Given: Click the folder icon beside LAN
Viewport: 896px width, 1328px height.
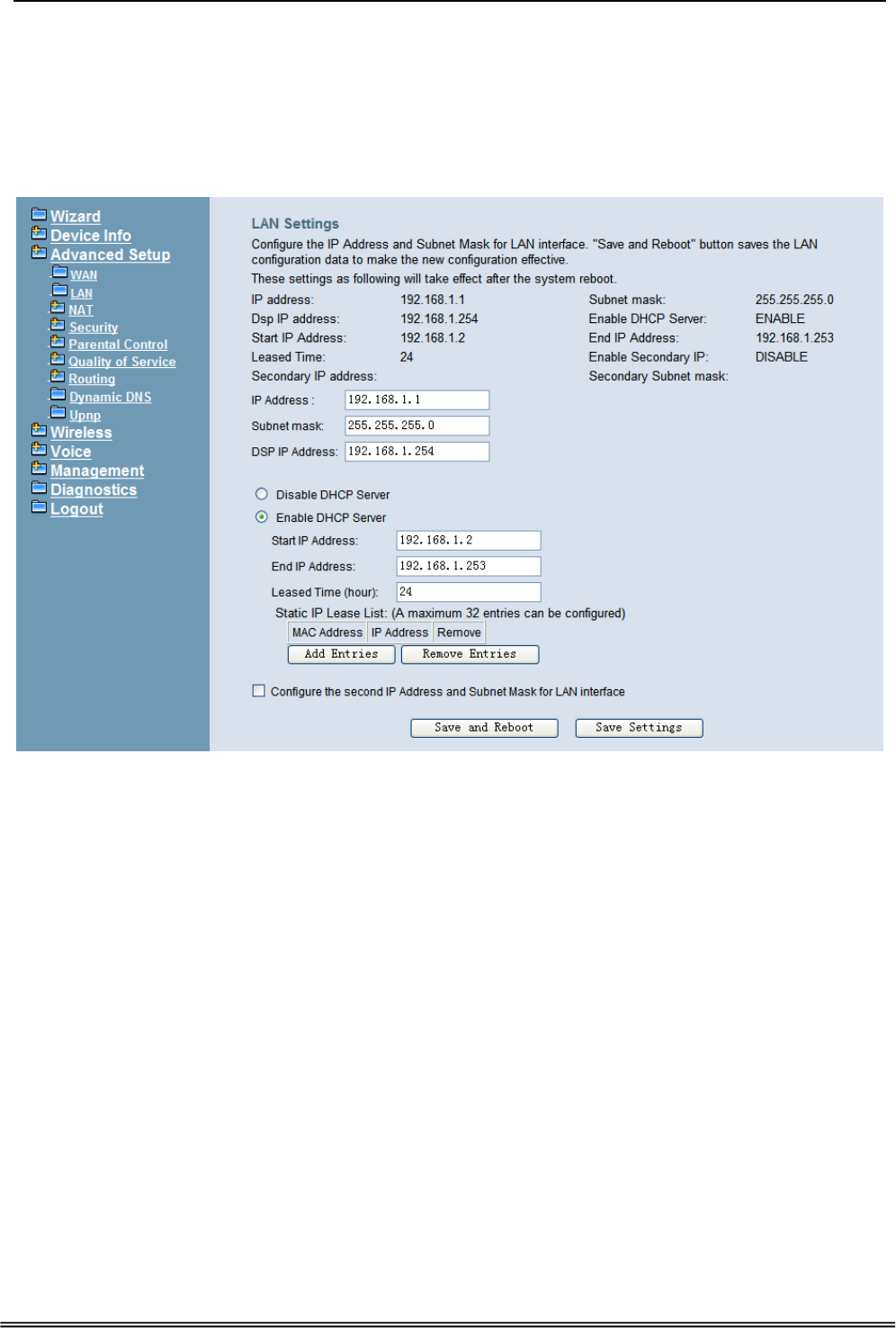Looking at the screenshot, I should pos(59,290).
